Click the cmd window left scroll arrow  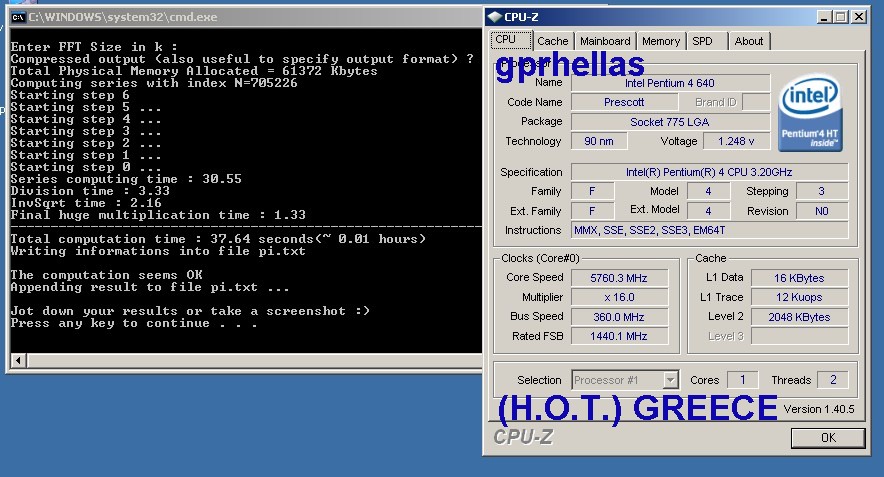18,360
